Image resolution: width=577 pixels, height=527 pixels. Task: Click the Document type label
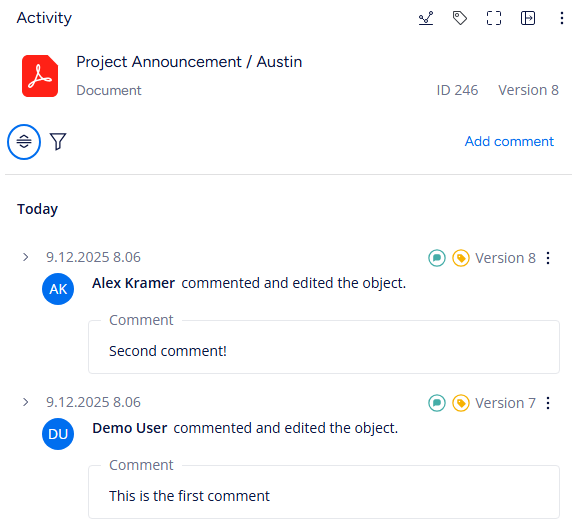point(109,90)
